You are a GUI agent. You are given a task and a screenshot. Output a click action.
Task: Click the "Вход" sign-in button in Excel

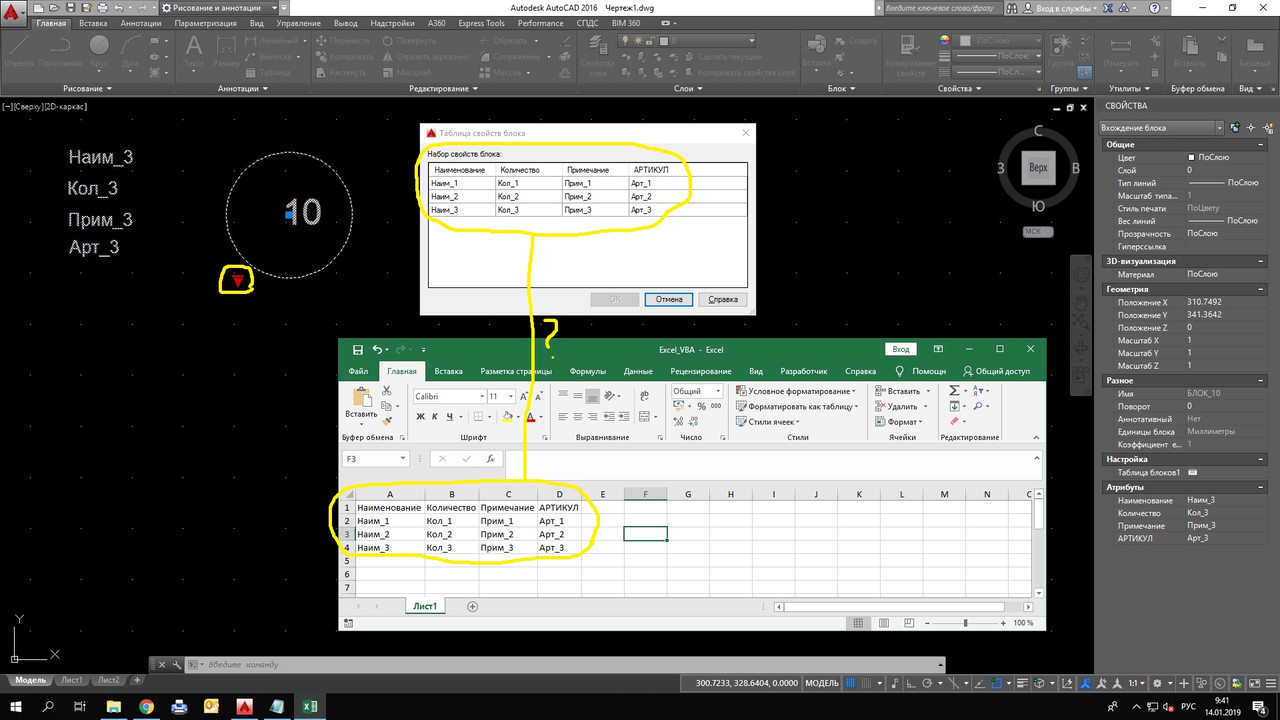(900, 349)
